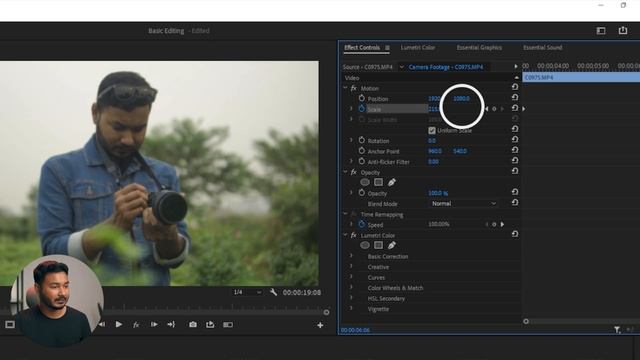Screen dimensions: 640x360
Task: Expand the Basic Correction section
Action: (351, 256)
